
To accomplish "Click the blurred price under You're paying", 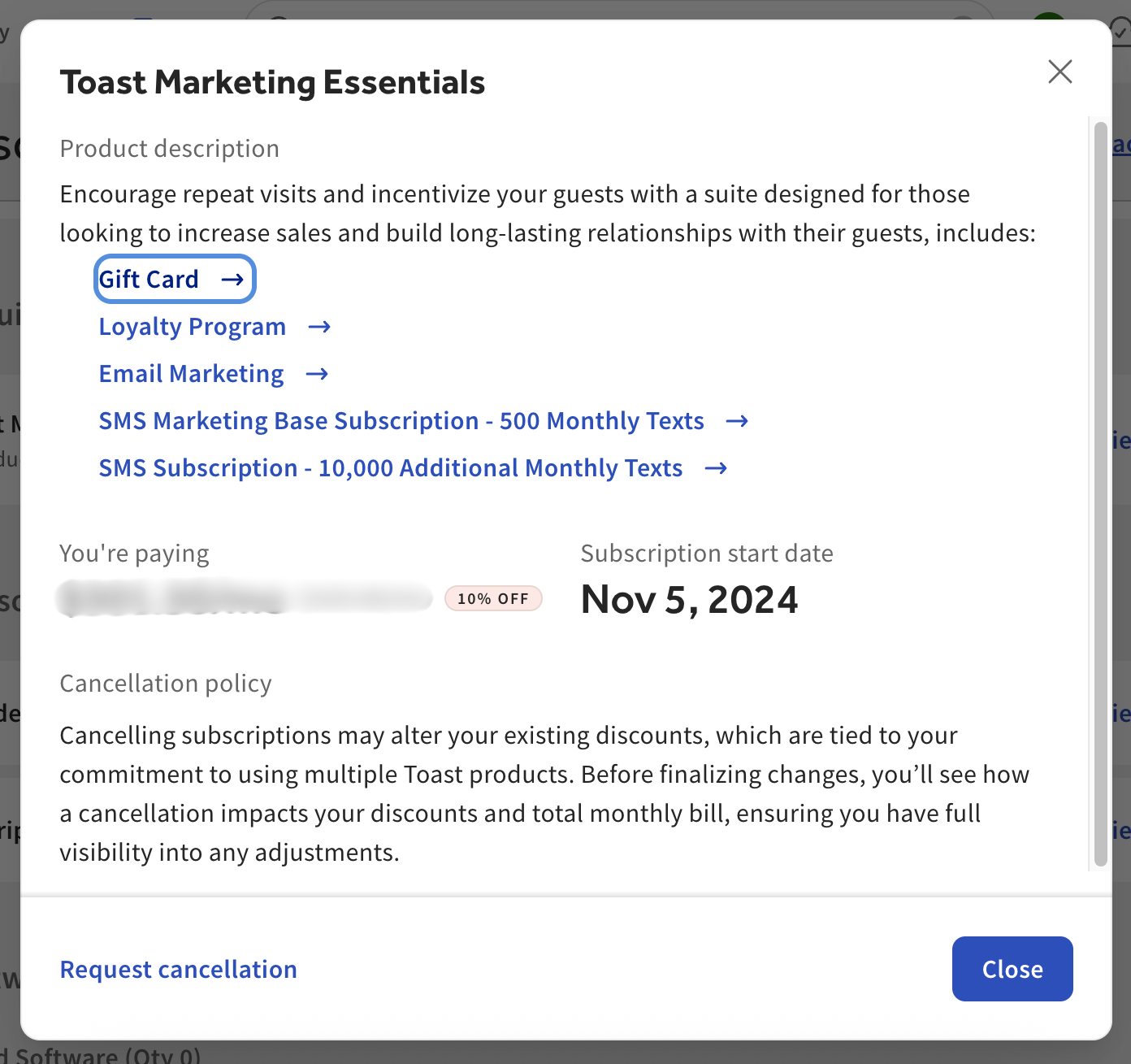I will point(244,599).
